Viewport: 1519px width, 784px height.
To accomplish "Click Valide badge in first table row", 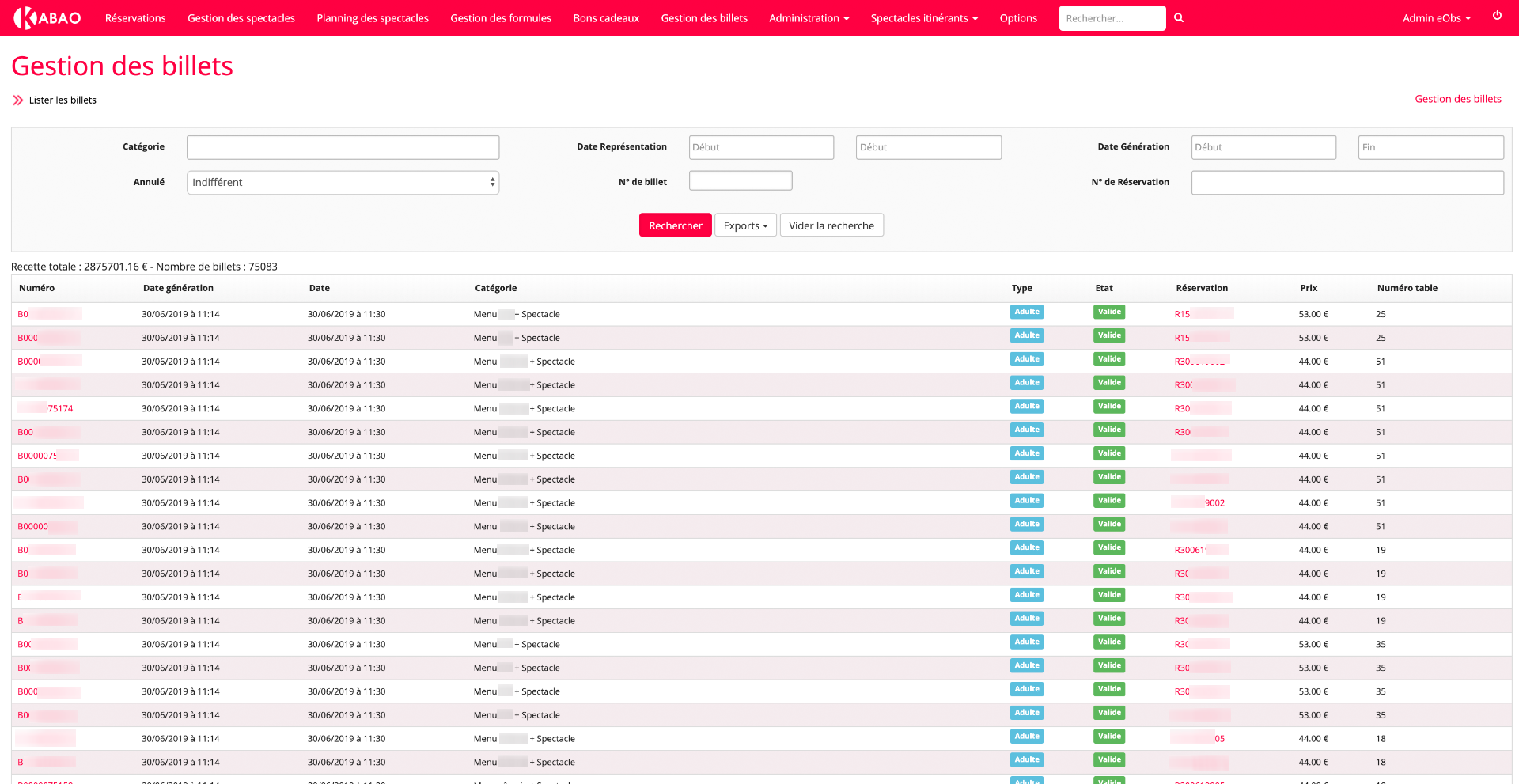I will pyautogui.click(x=1109, y=312).
